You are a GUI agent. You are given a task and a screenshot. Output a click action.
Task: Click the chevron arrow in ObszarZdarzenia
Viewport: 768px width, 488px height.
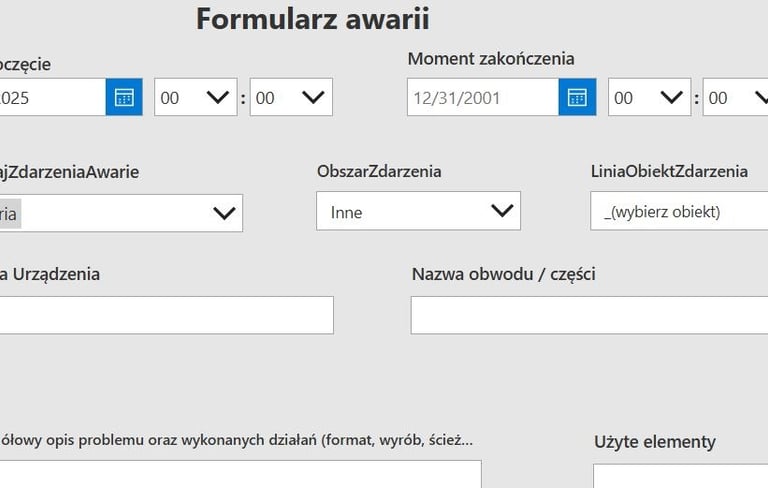click(502, 211)
